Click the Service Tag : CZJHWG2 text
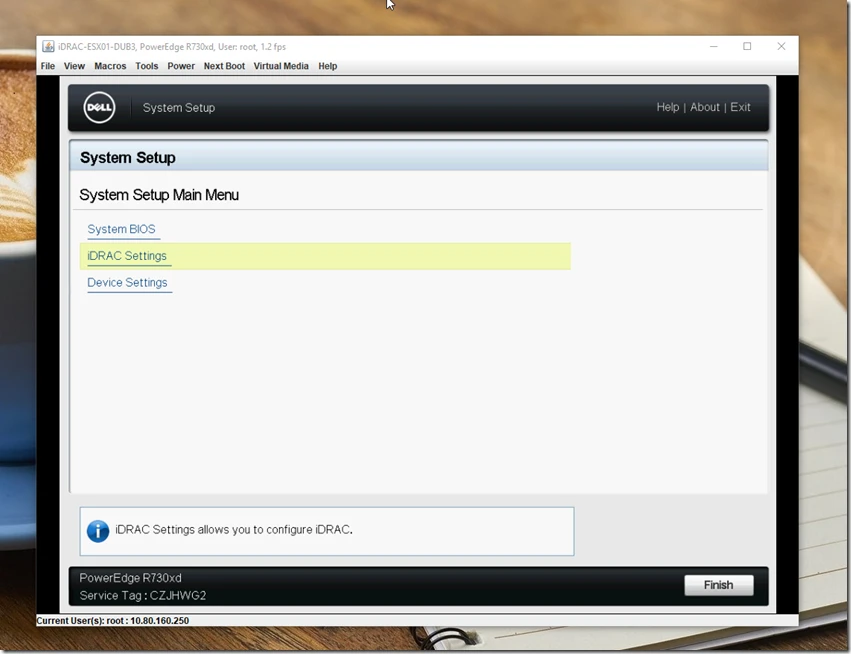851x654 pixels. (143, 596)
